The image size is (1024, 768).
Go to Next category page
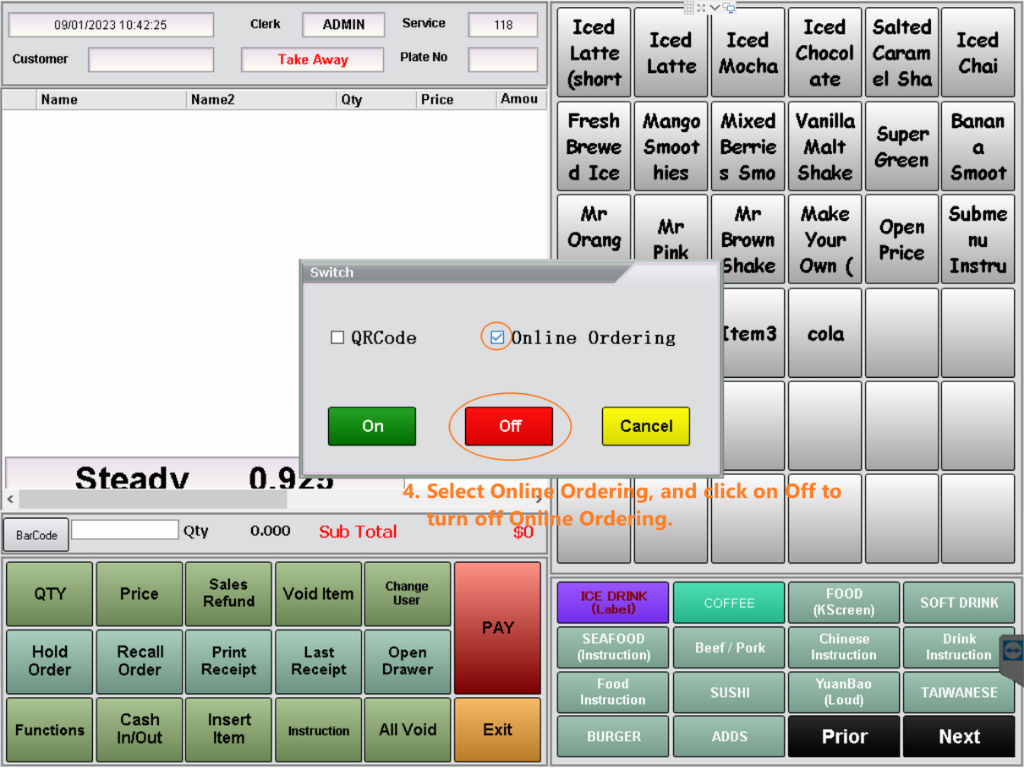[958, 737]
